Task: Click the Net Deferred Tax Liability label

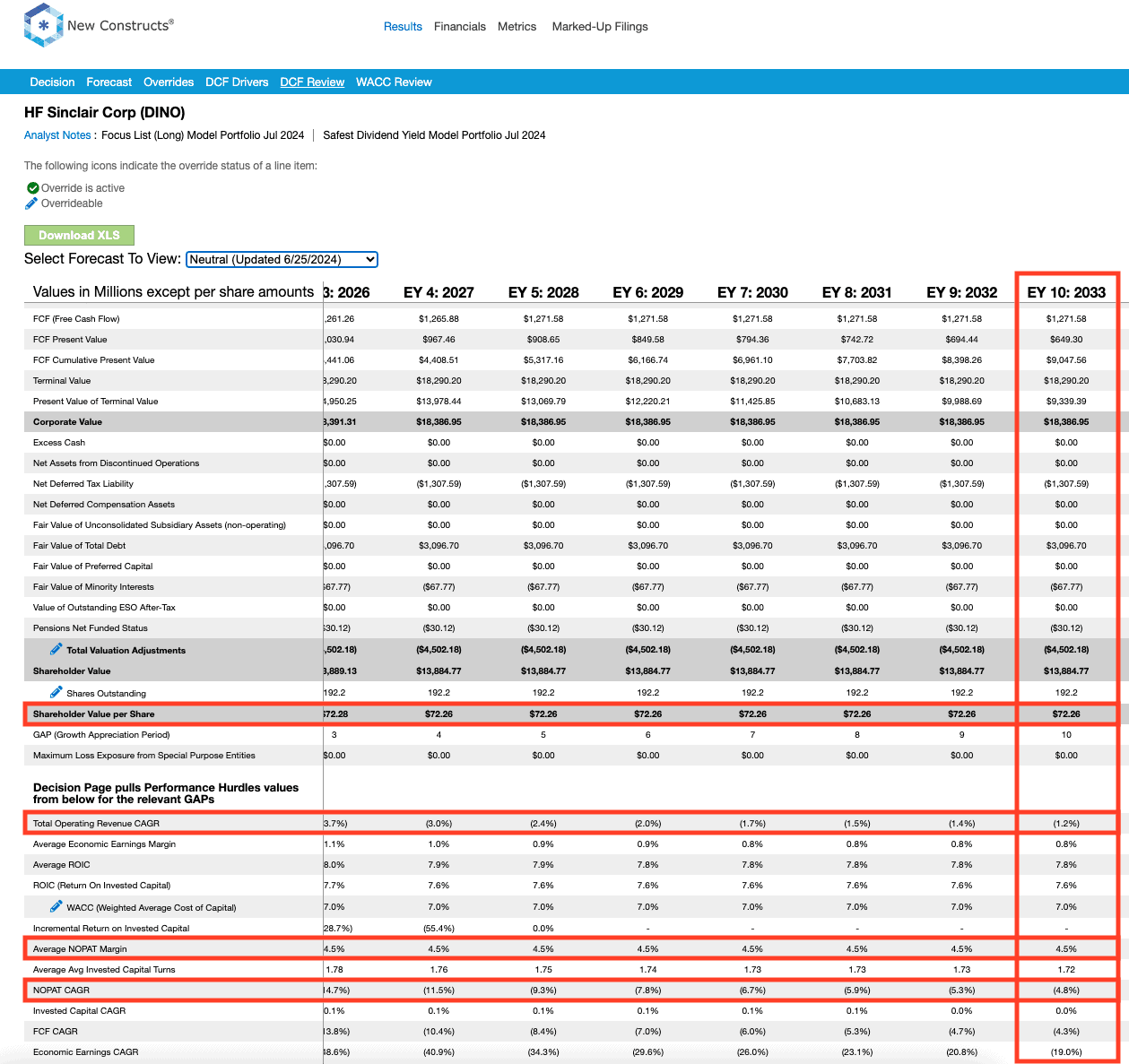Action: pos(83,484)
